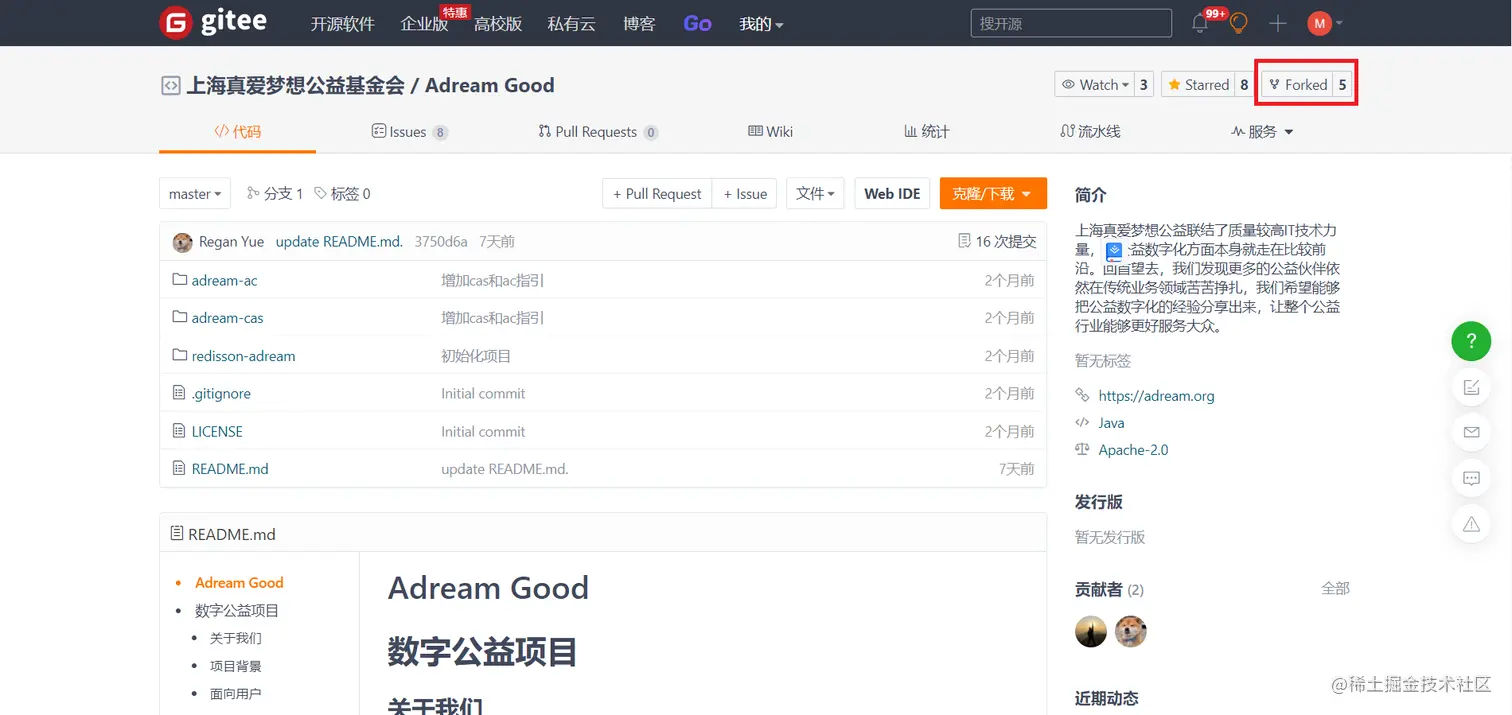The width and height of the screenshot is (1512, 715).
Task: Click the floating edit feedback icon
Action: 1471,387
